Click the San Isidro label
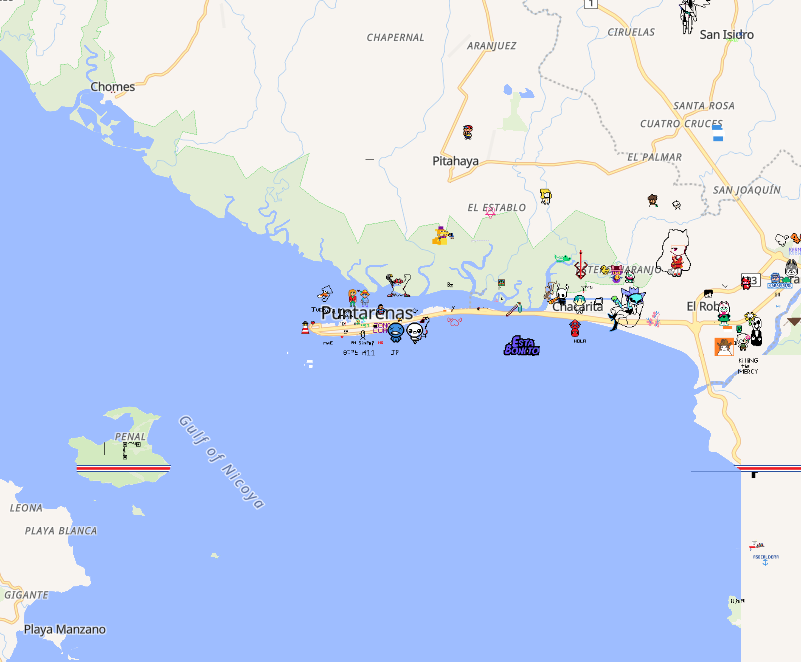Screen dimensions: 801x662 [x=726, y=35]
